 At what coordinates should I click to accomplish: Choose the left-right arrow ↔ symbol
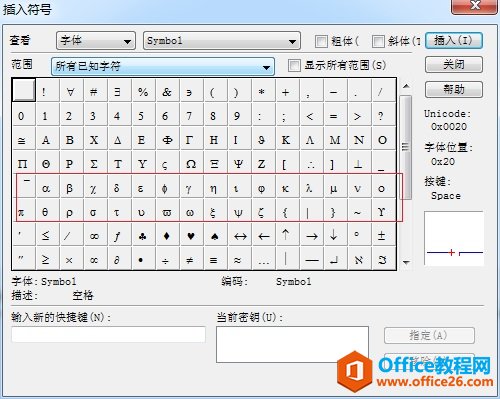(x=240, y=236)
